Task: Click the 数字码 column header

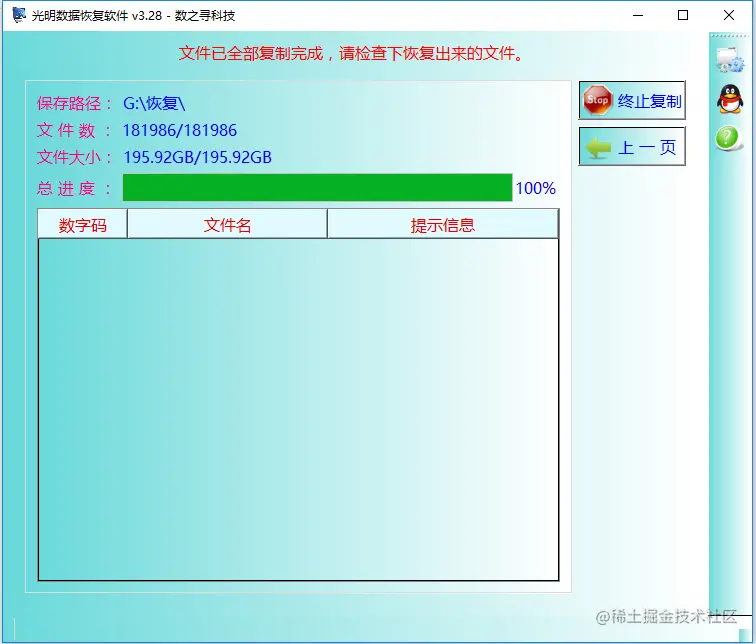Action: (x=82, y=225)
